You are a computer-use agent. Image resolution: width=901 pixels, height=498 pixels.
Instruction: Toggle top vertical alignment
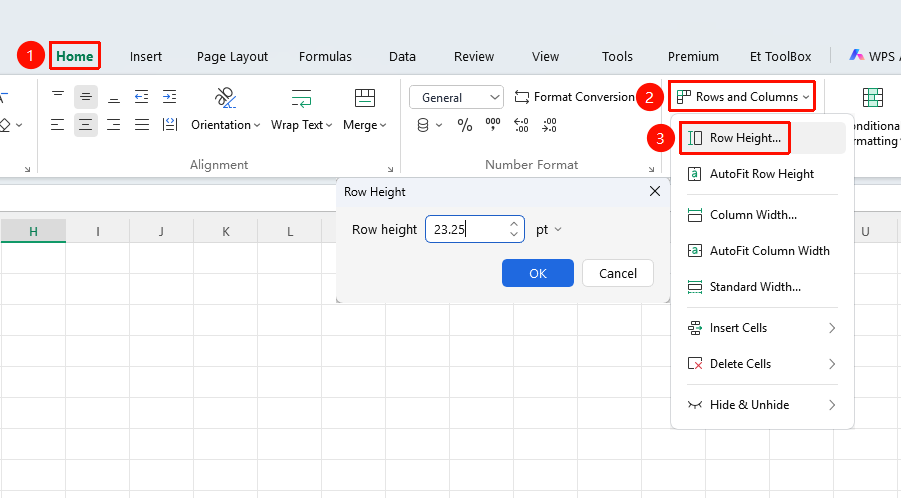coord(57,97)
